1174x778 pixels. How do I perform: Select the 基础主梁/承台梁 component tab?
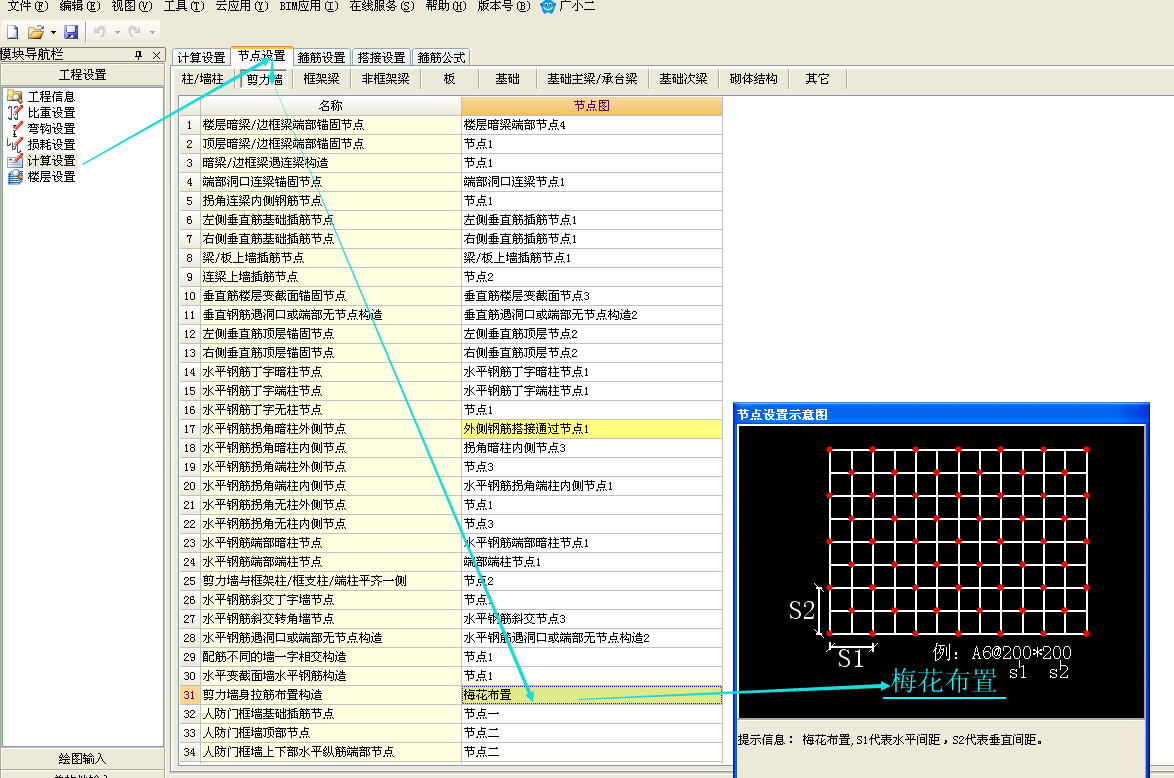point(592,79)
